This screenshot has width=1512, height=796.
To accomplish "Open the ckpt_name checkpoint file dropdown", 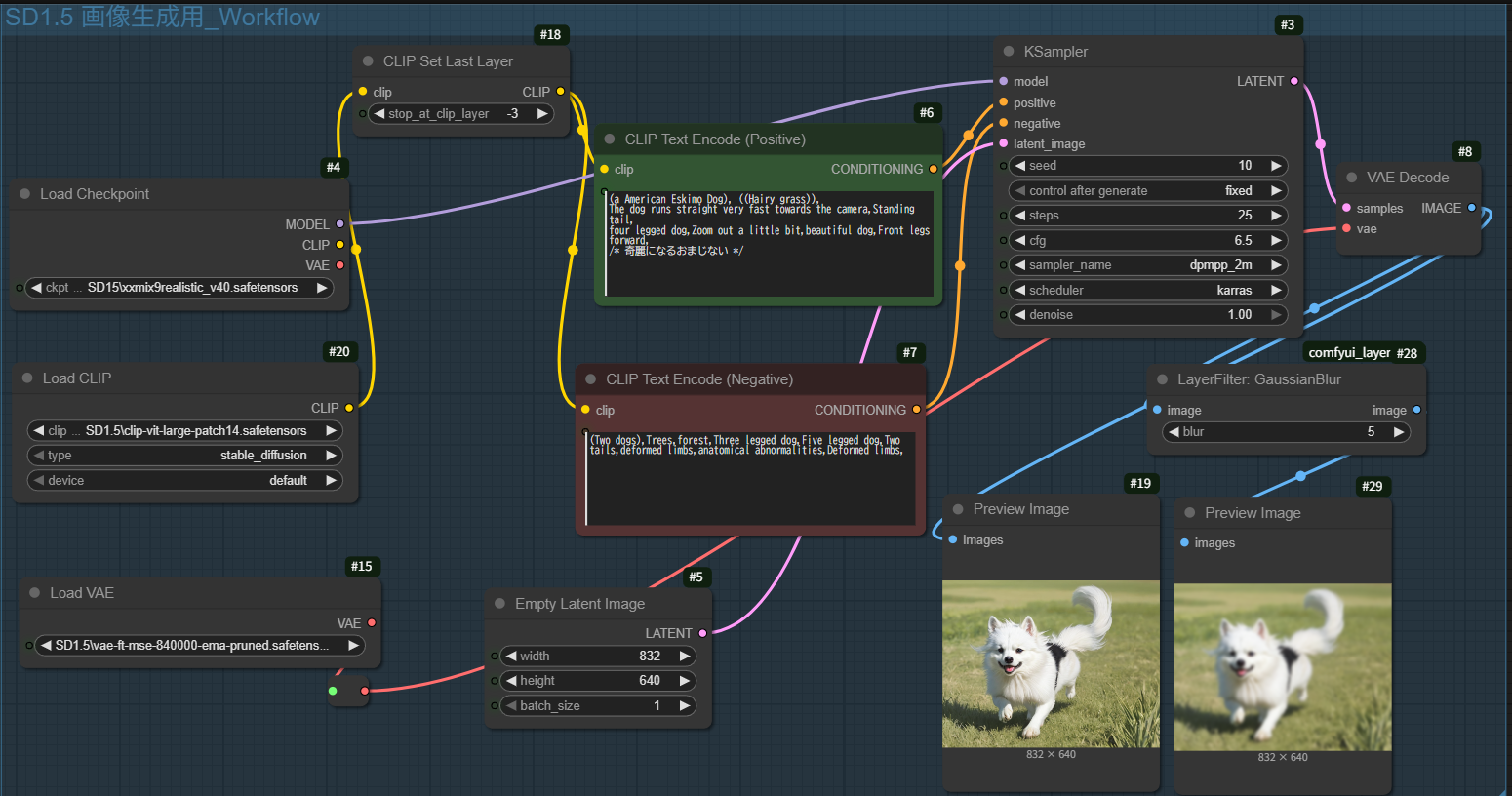I will pos(180,288).
